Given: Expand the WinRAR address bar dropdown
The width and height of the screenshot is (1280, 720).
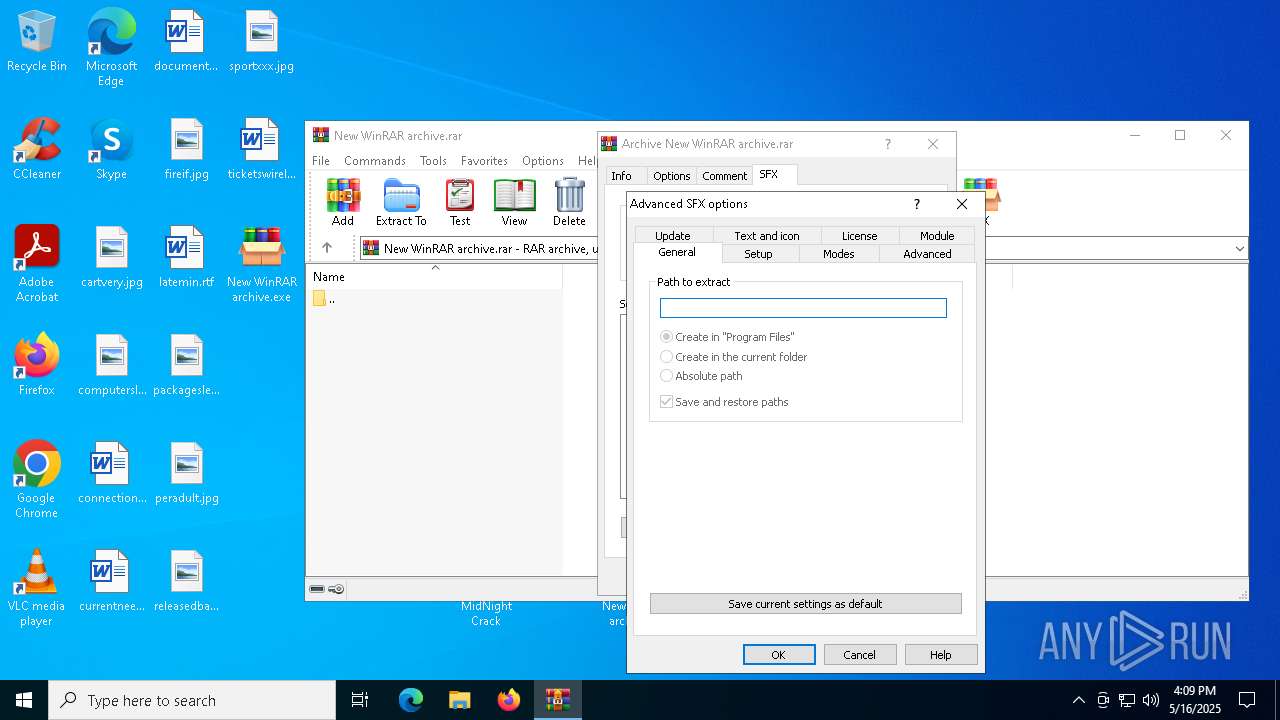Looking at the screenshot, I should coord(1239,248).
